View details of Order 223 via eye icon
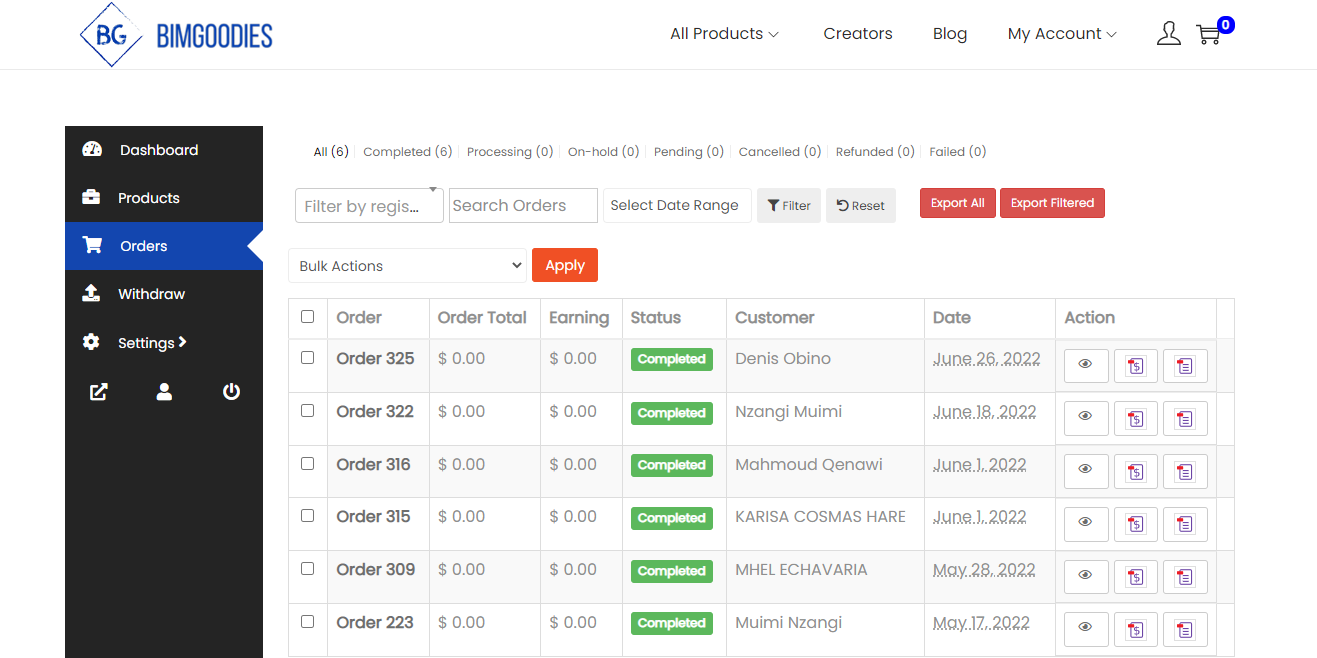The image size is (1317, 658). pyautogui.click(x=1086, y=629)
